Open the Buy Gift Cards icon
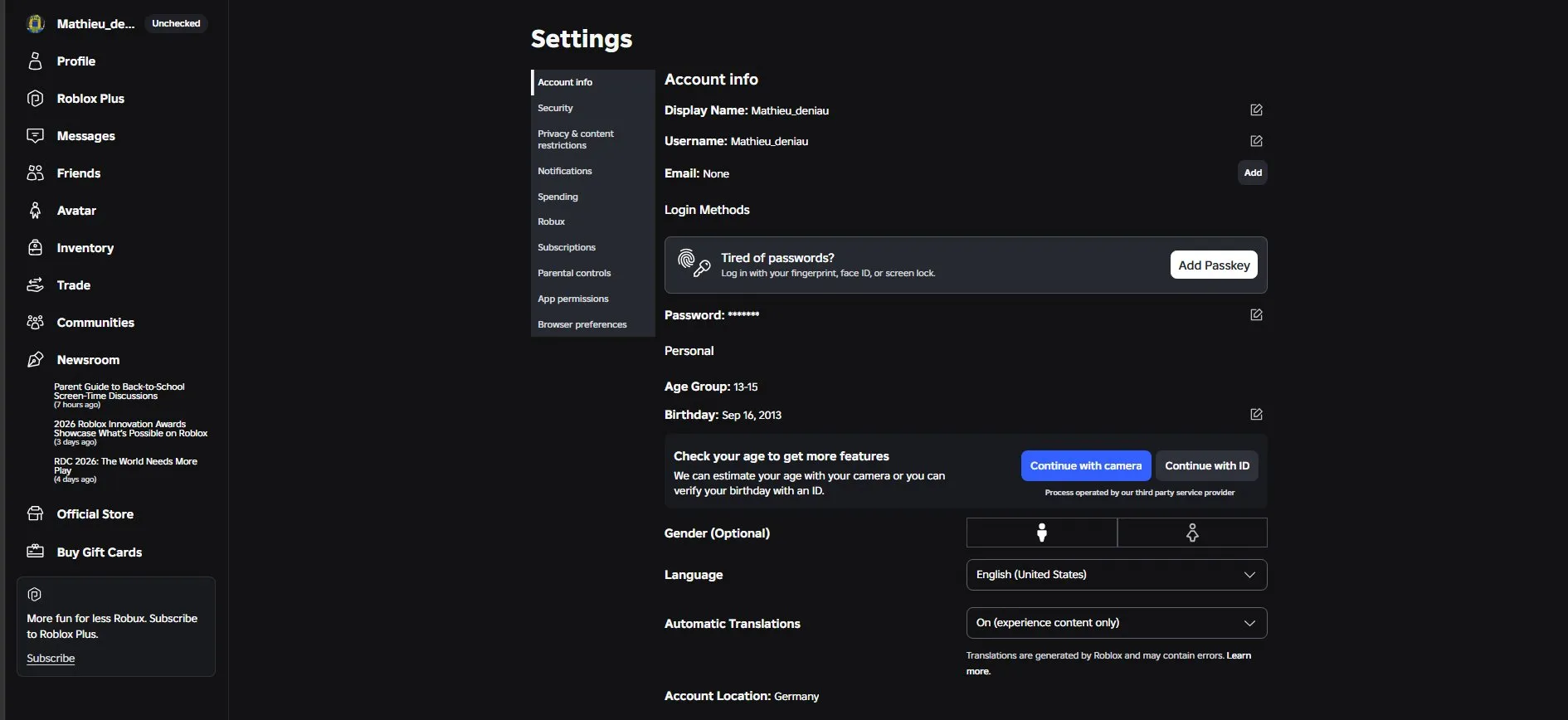Screen dimensions: 1568x720 click(x=35, y=552)
